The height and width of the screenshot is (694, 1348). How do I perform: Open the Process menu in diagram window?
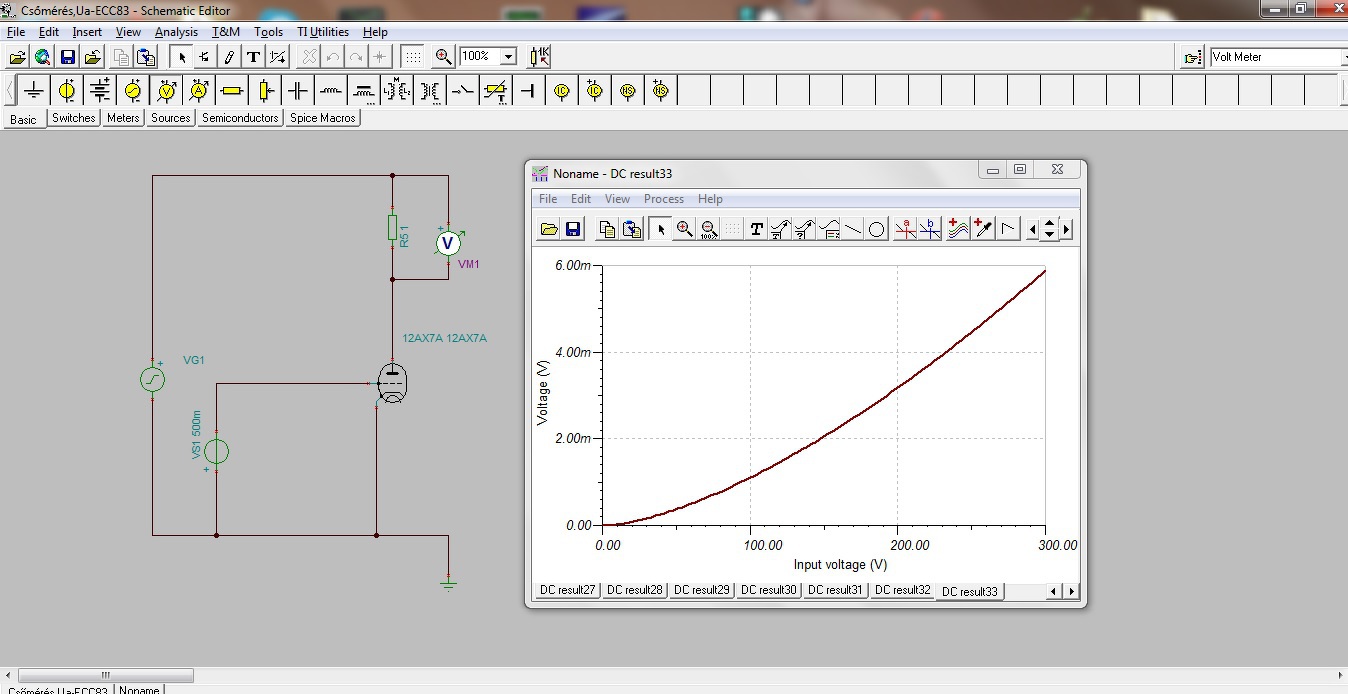pyautogui.click(x=663, y=199)
